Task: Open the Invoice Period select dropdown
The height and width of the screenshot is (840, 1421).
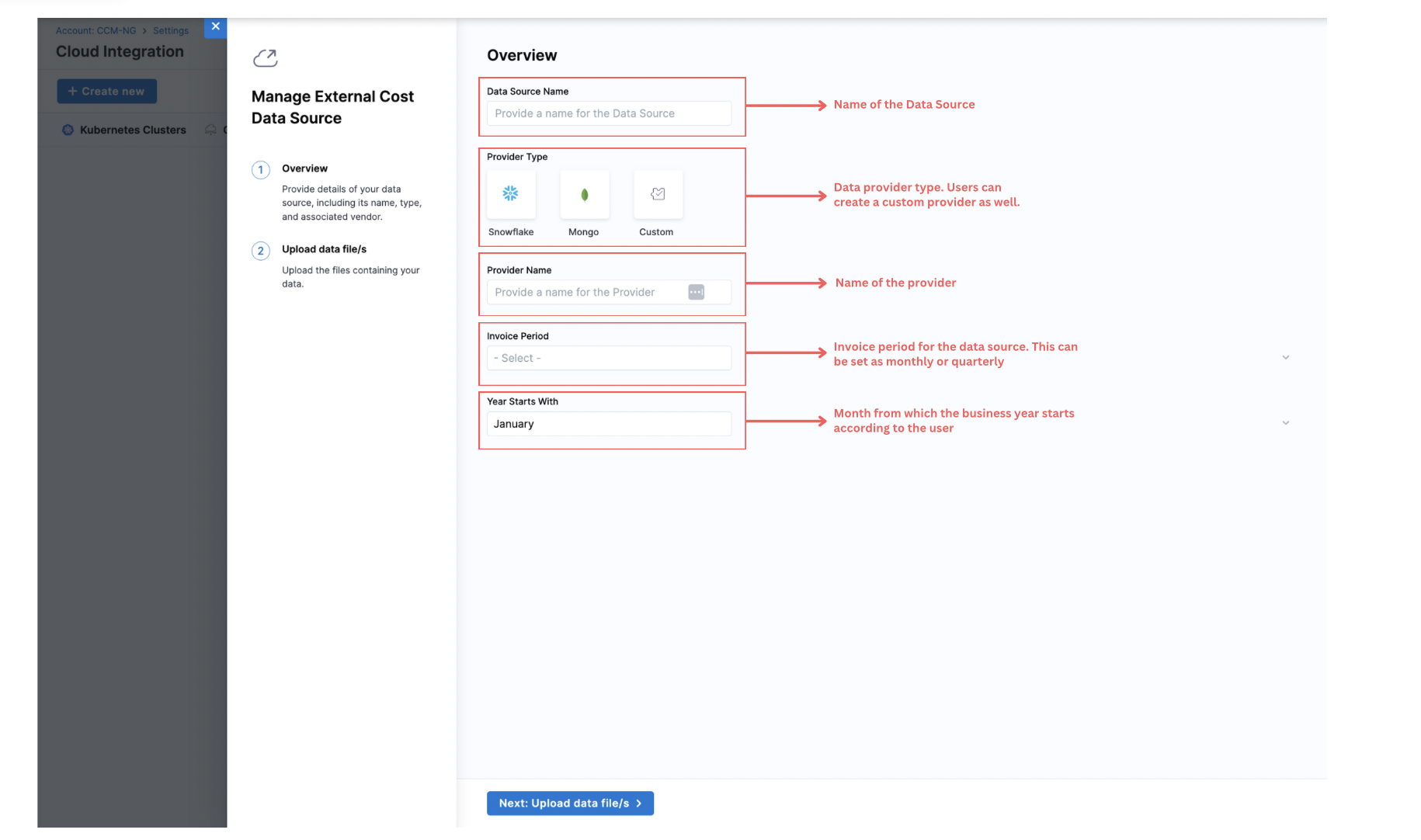Action: pos(608,358)
